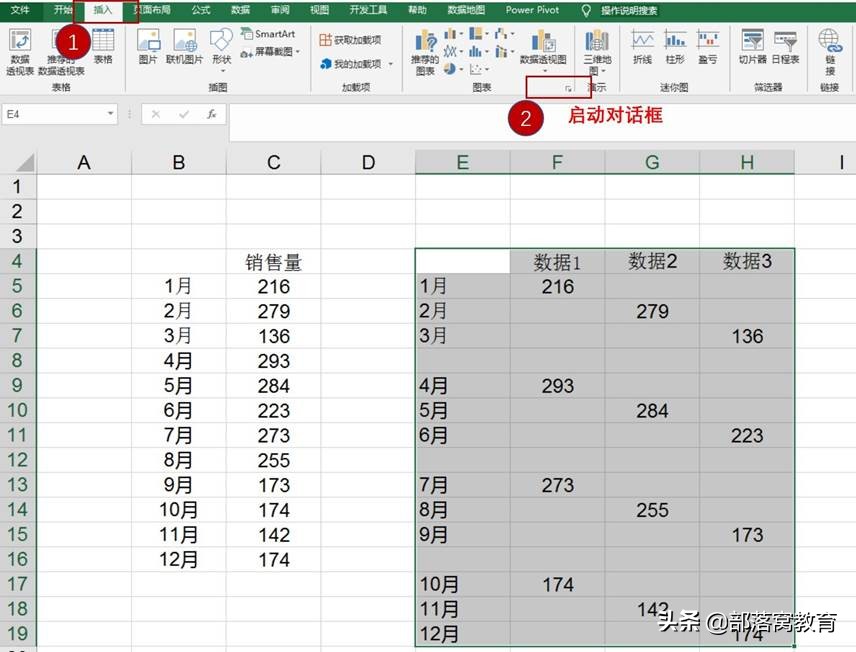This screenshot has width=856, height=652.
Task: Select header cell 数据1
Action: pos(557,262)
